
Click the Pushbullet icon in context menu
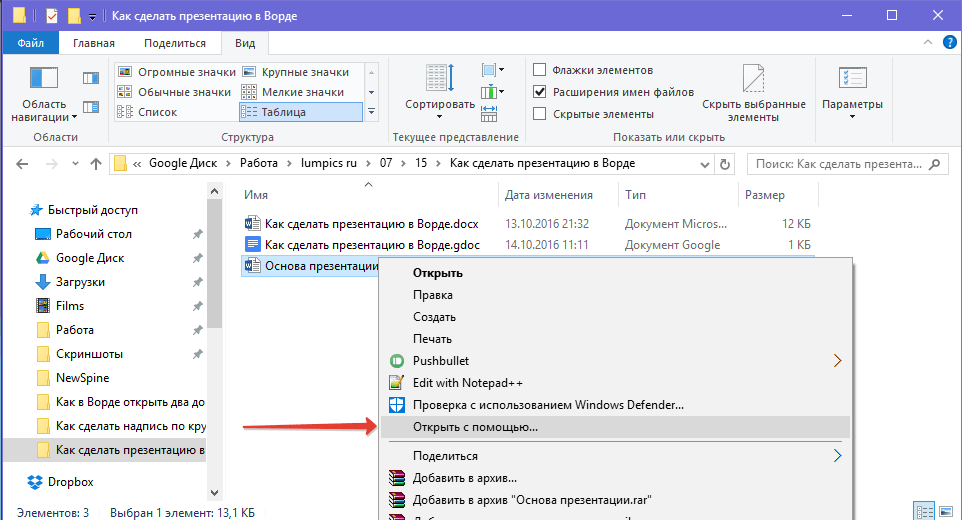coord(396,360)
